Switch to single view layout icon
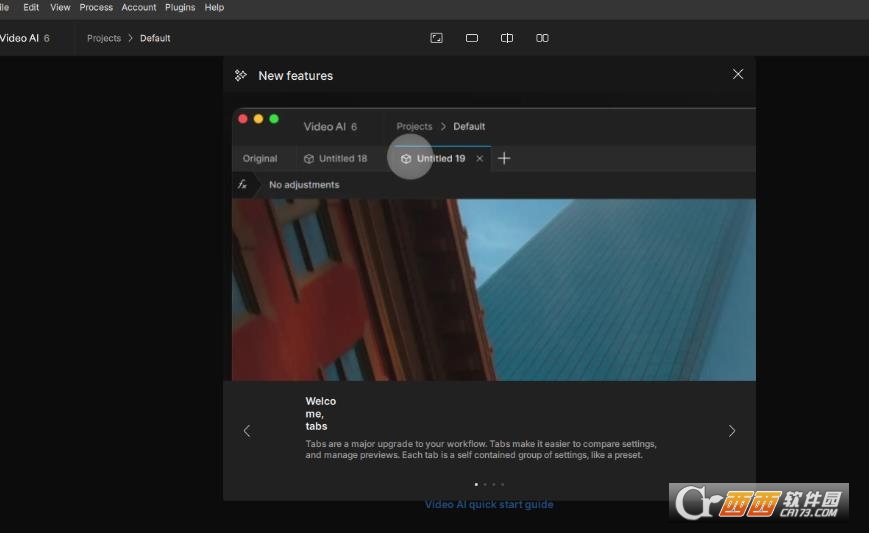The image size is (869, 533). [x=472, y=38]
